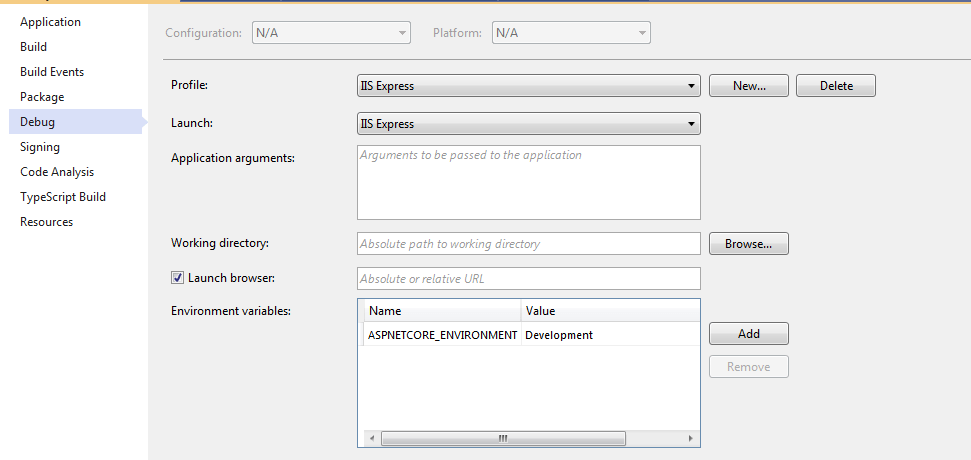This screenshot has height=460, width=971.
Task: Expand the Profile dropdown
Action: coord(529,86)
